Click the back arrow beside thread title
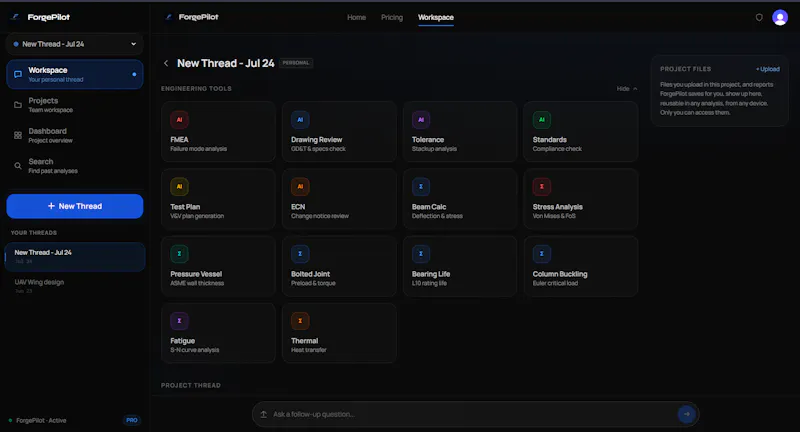This screenshot has height=432, width=800. (x=166, y=63)
